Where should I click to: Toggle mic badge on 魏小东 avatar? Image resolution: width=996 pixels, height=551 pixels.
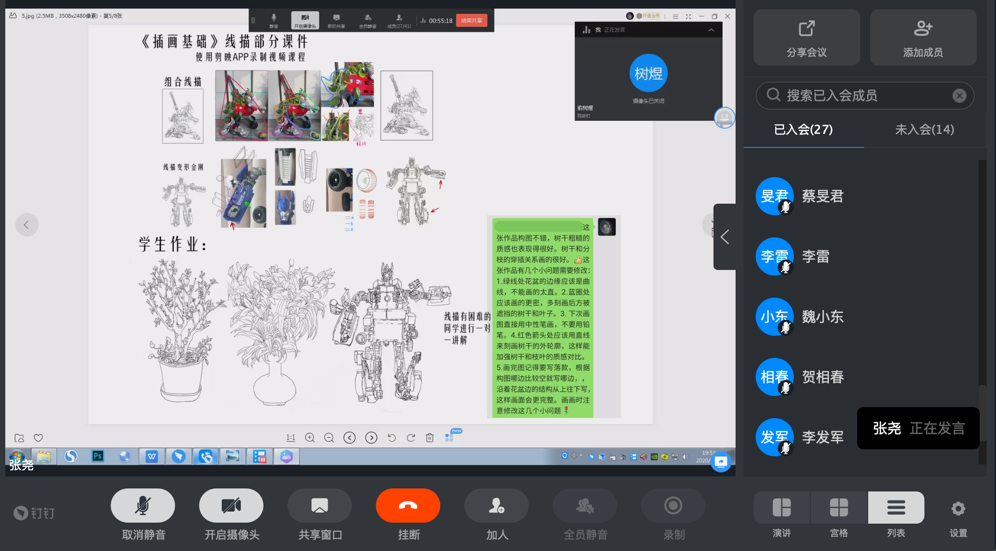(786, 328)
